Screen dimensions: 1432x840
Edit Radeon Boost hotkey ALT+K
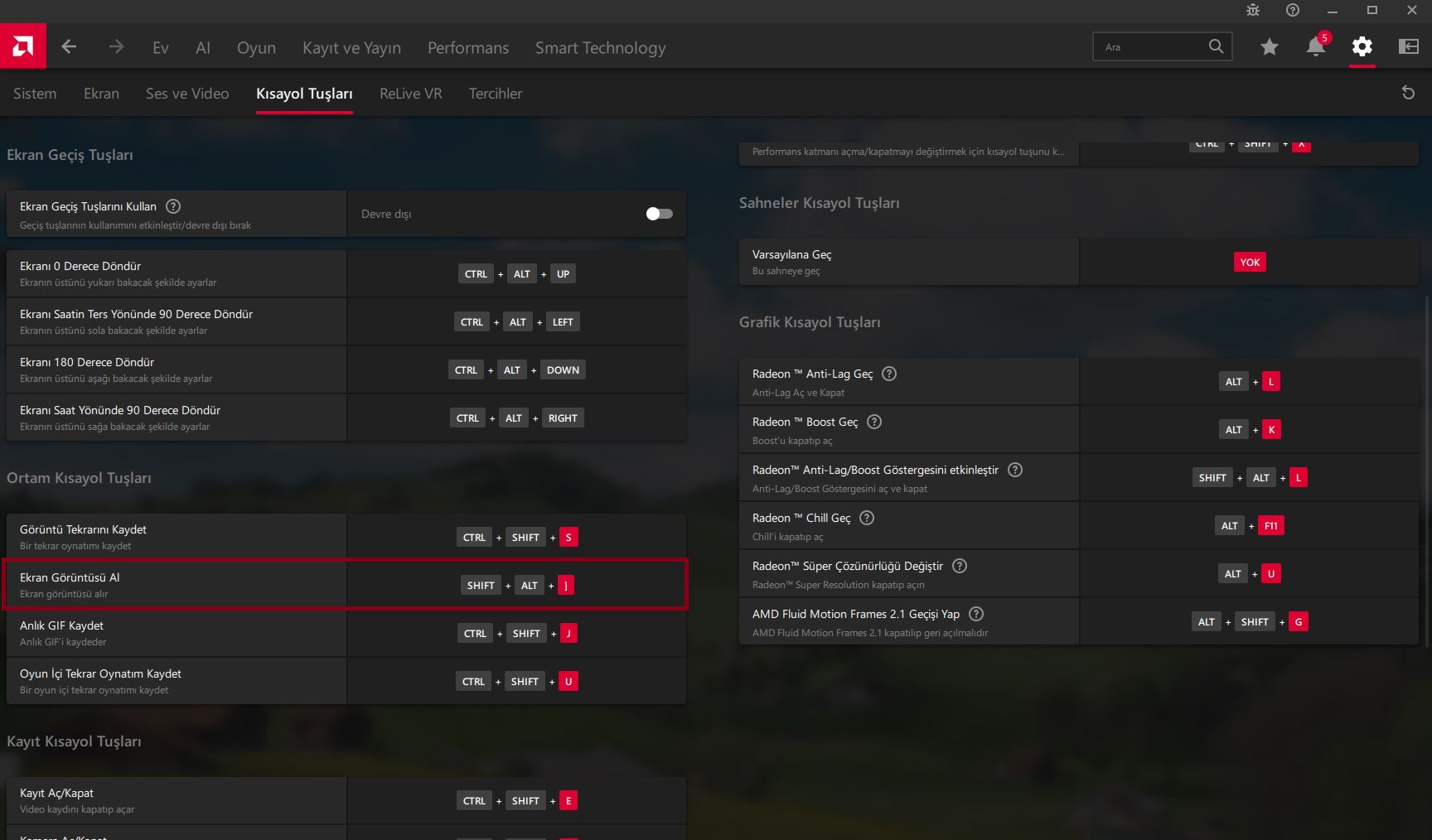(x=1250, y=429)
